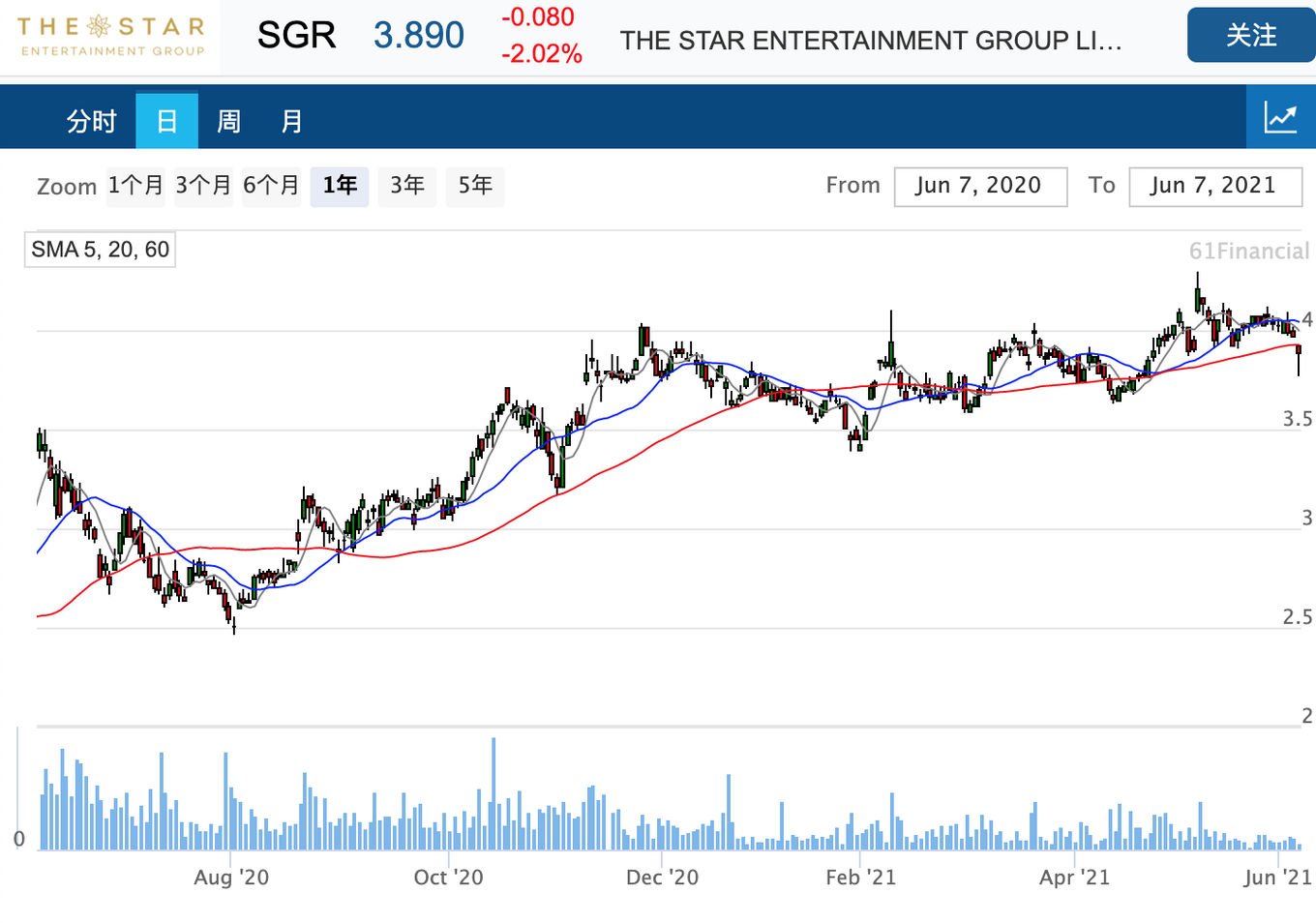1316x923 pixels.
Task: Set zoom range to 6个月
Action: click(271, 185)
